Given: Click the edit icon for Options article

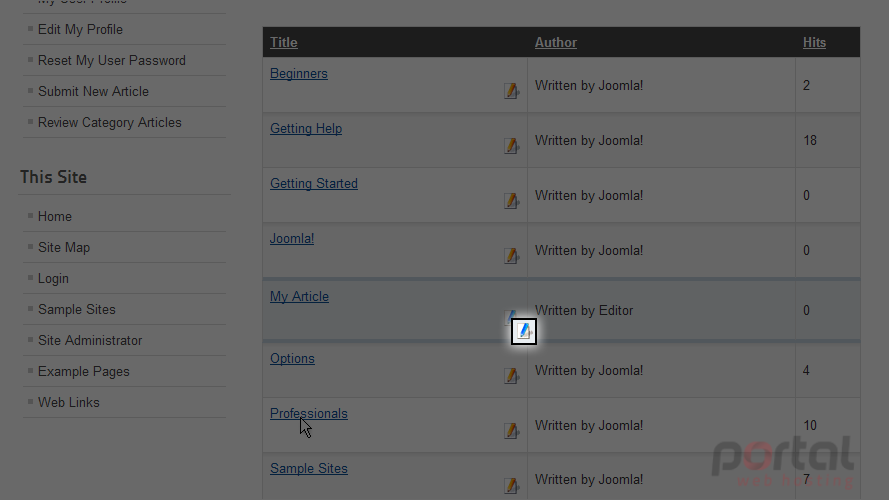Looking at the screenshot, I should (511, 376).
